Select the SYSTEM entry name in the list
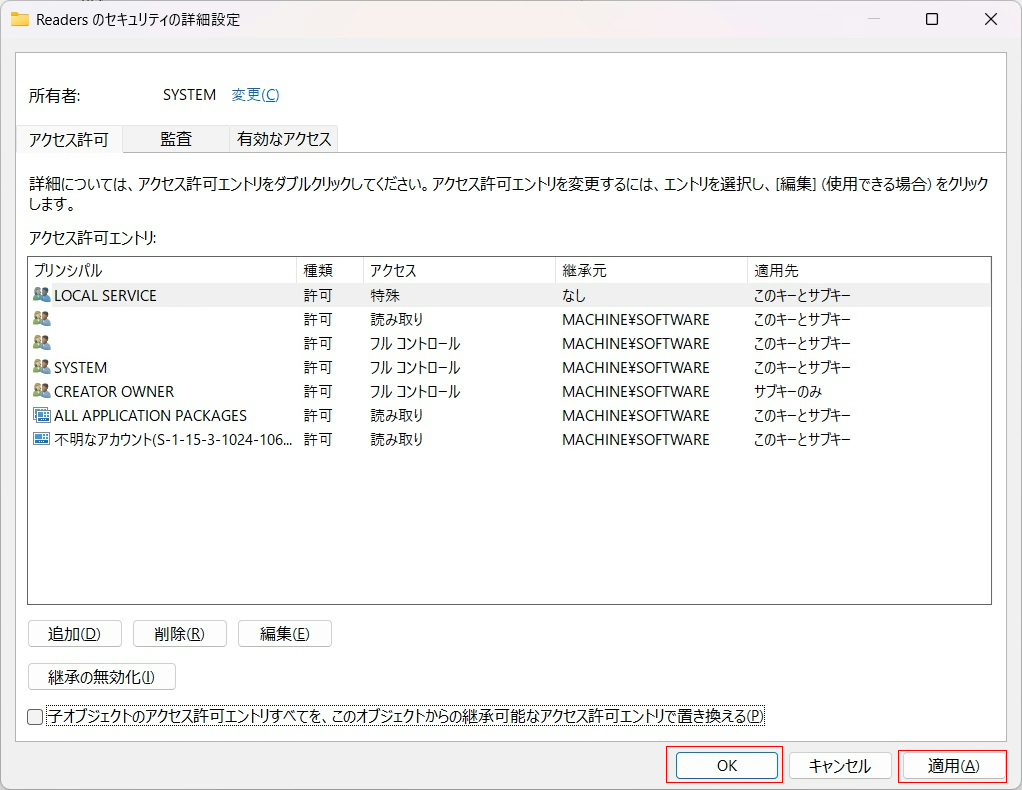The height and width of the screenshot is (790, 1022). click(81, 368)
